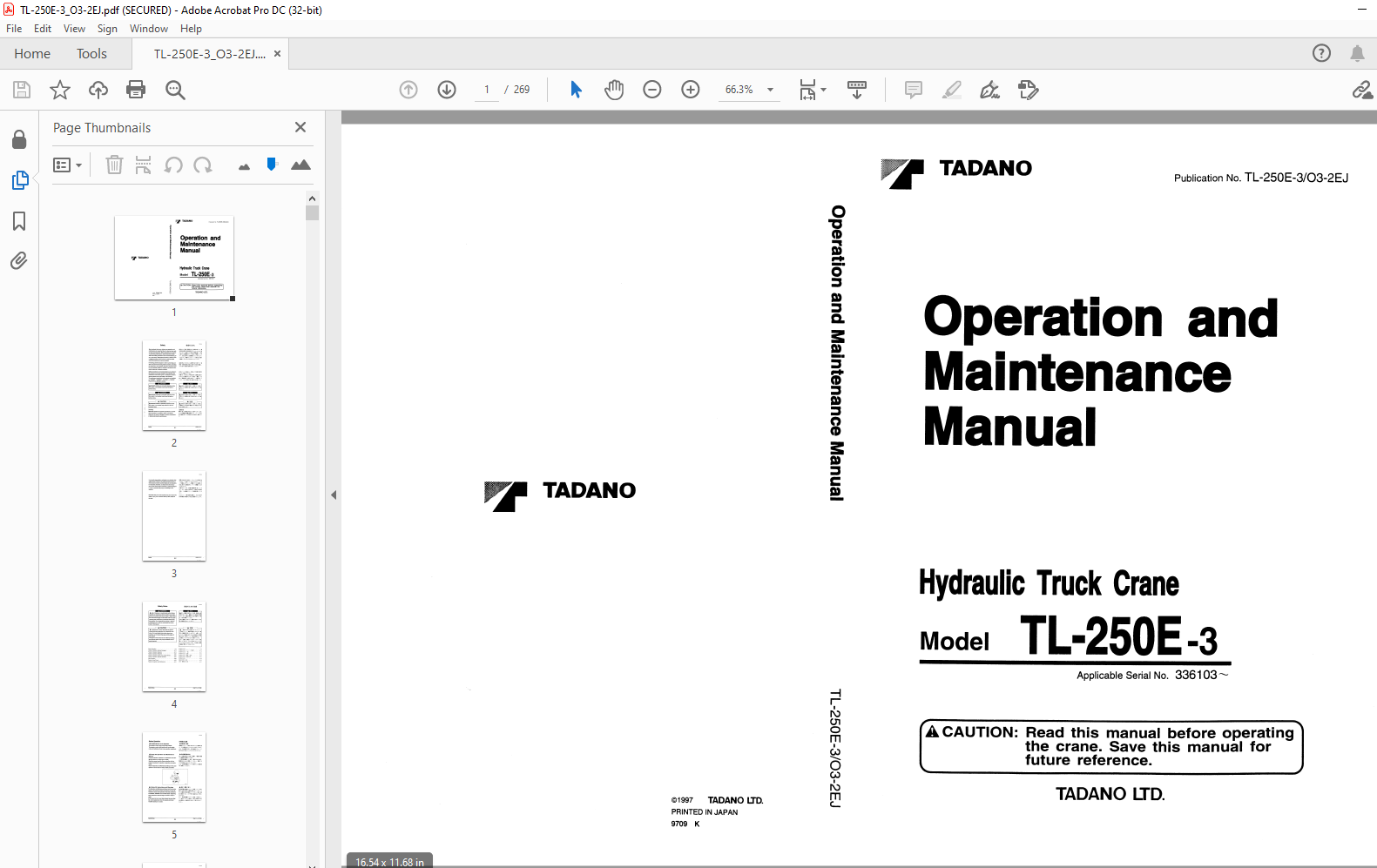Rotate pages clockwise

coord(203,165)
